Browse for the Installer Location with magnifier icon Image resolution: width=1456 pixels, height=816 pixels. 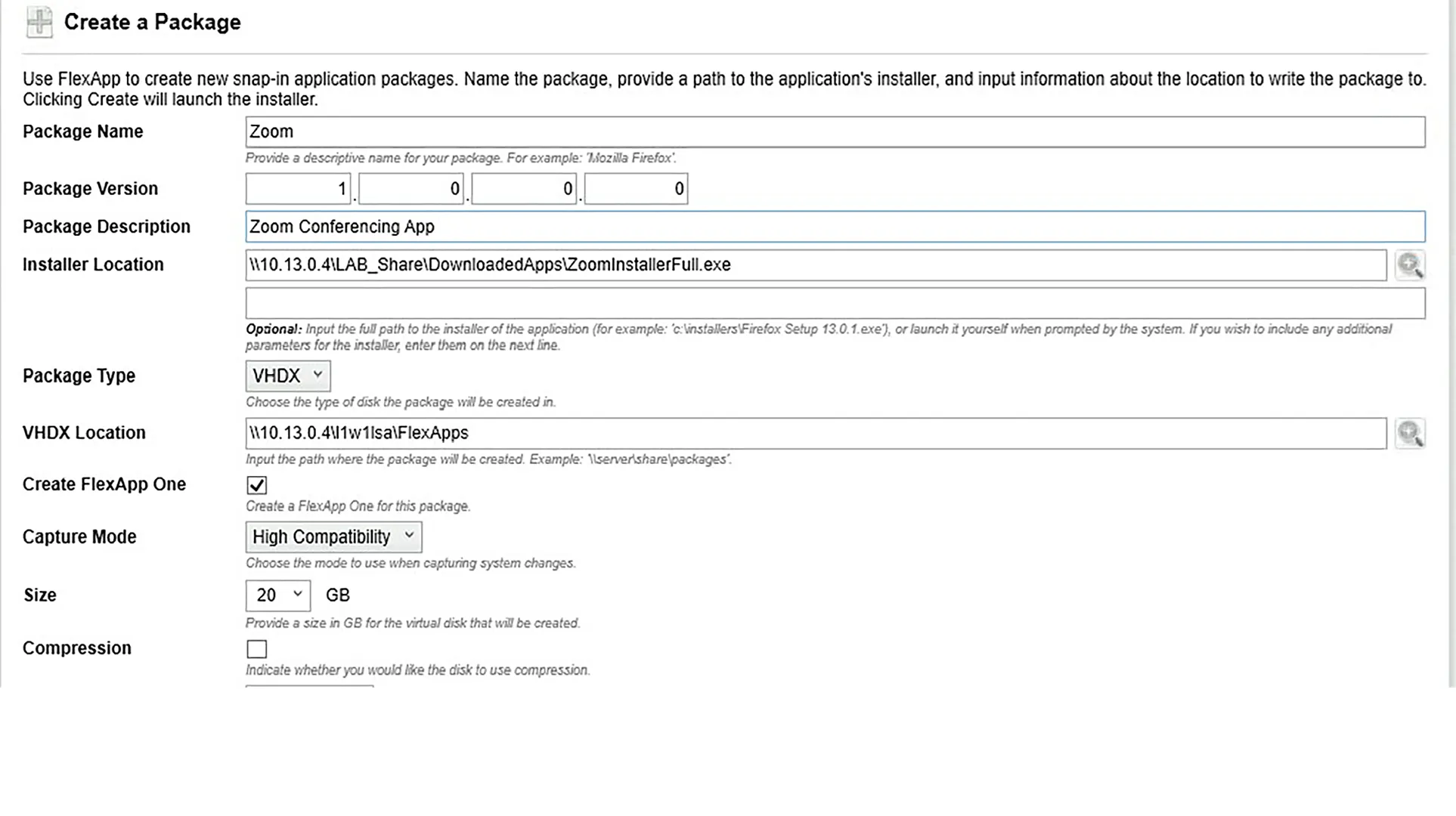coord(1410,265)
